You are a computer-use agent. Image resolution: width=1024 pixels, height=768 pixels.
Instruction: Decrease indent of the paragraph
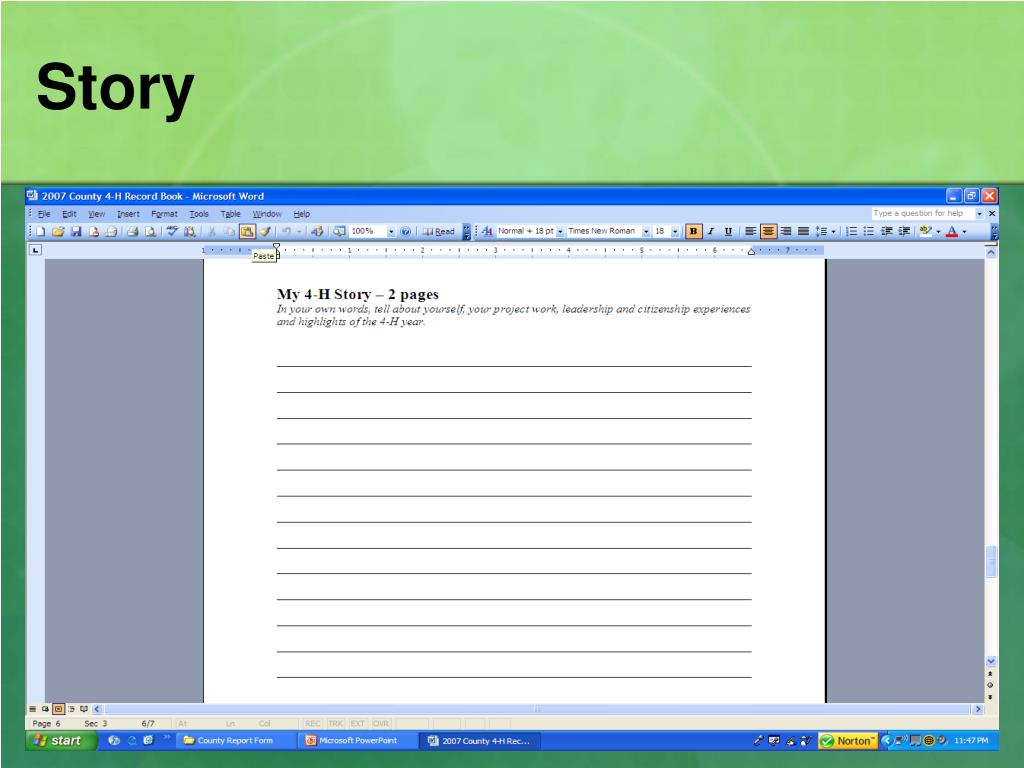(x=887, y=231)
